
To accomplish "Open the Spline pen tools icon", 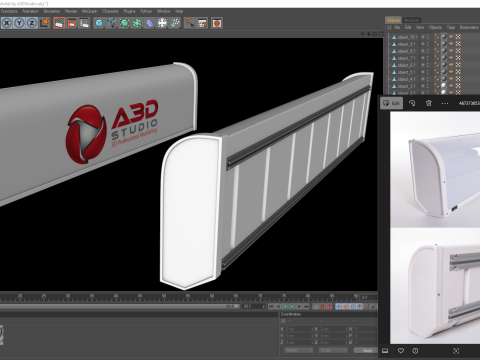I will tap(112, 23).
